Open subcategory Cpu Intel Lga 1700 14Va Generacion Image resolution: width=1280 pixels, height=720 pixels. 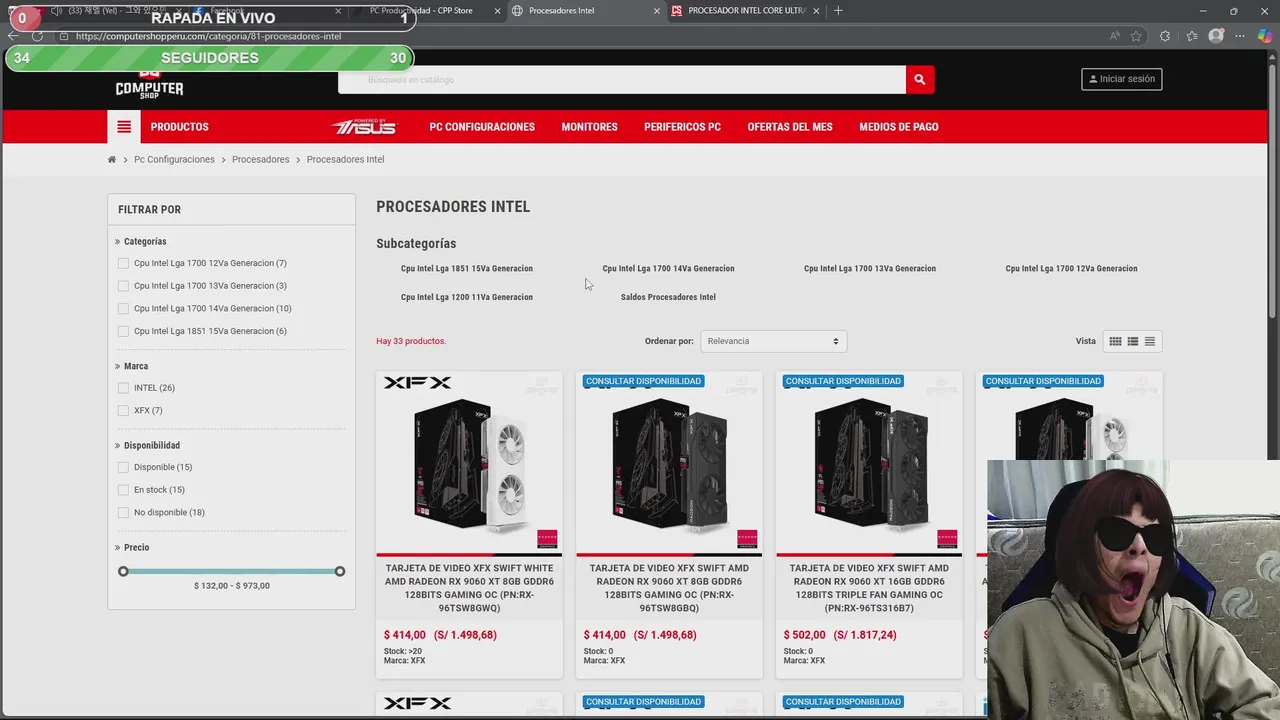click(x=668, y=268)
